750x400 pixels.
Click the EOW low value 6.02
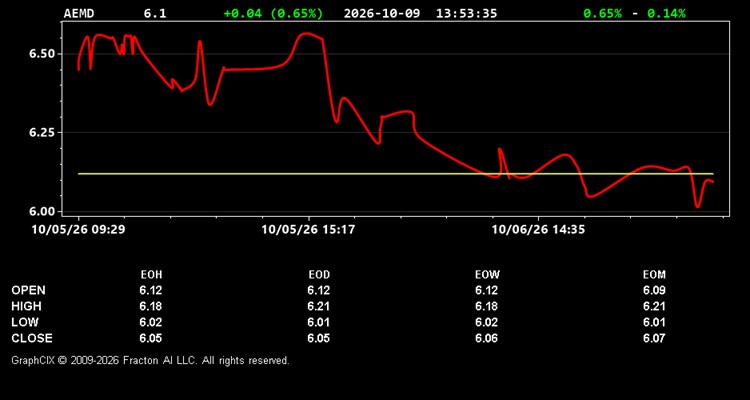click(486, 322)
